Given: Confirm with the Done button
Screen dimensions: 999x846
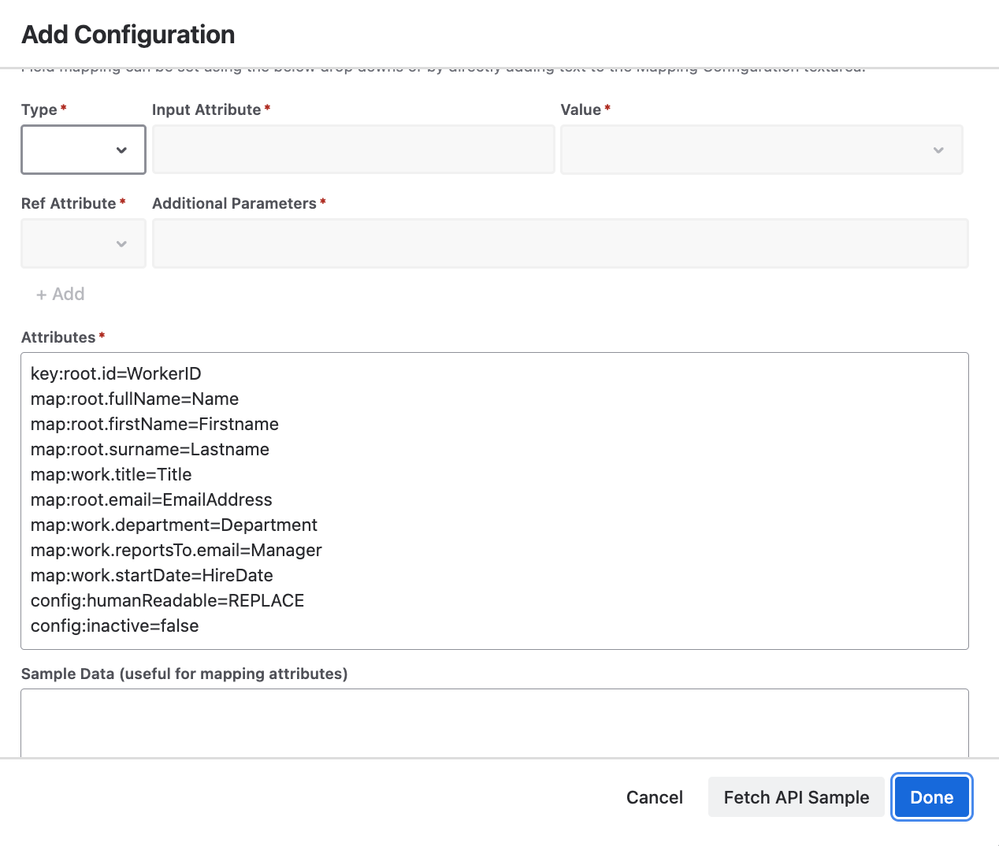Looking at the screenshot, I should (931, 797).
